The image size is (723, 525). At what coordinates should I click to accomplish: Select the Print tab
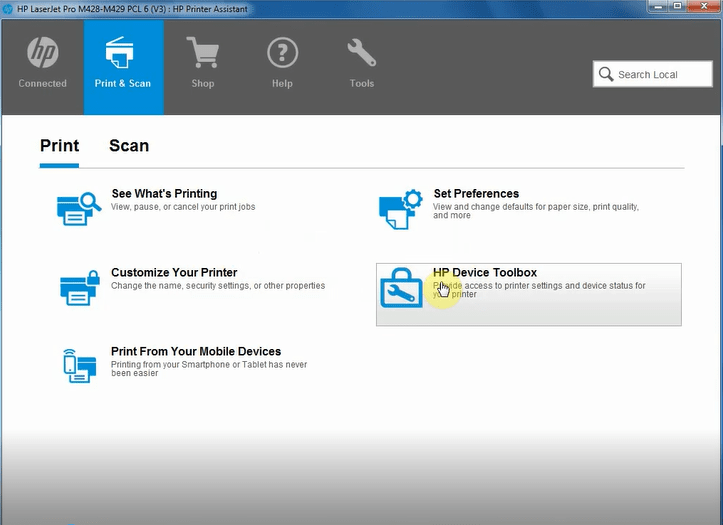point(59,146)
